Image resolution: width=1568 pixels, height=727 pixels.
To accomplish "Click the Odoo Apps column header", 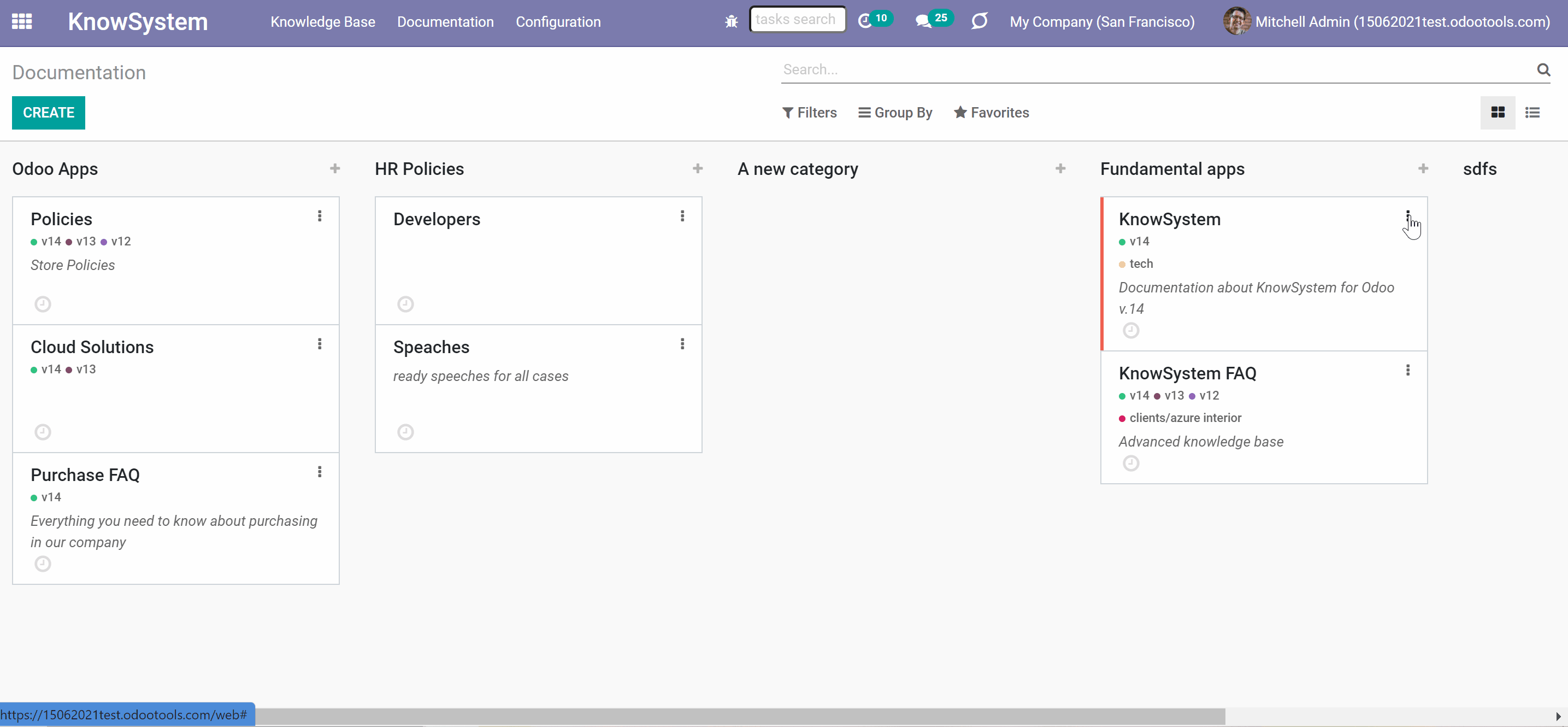I will tap(55, 169).
